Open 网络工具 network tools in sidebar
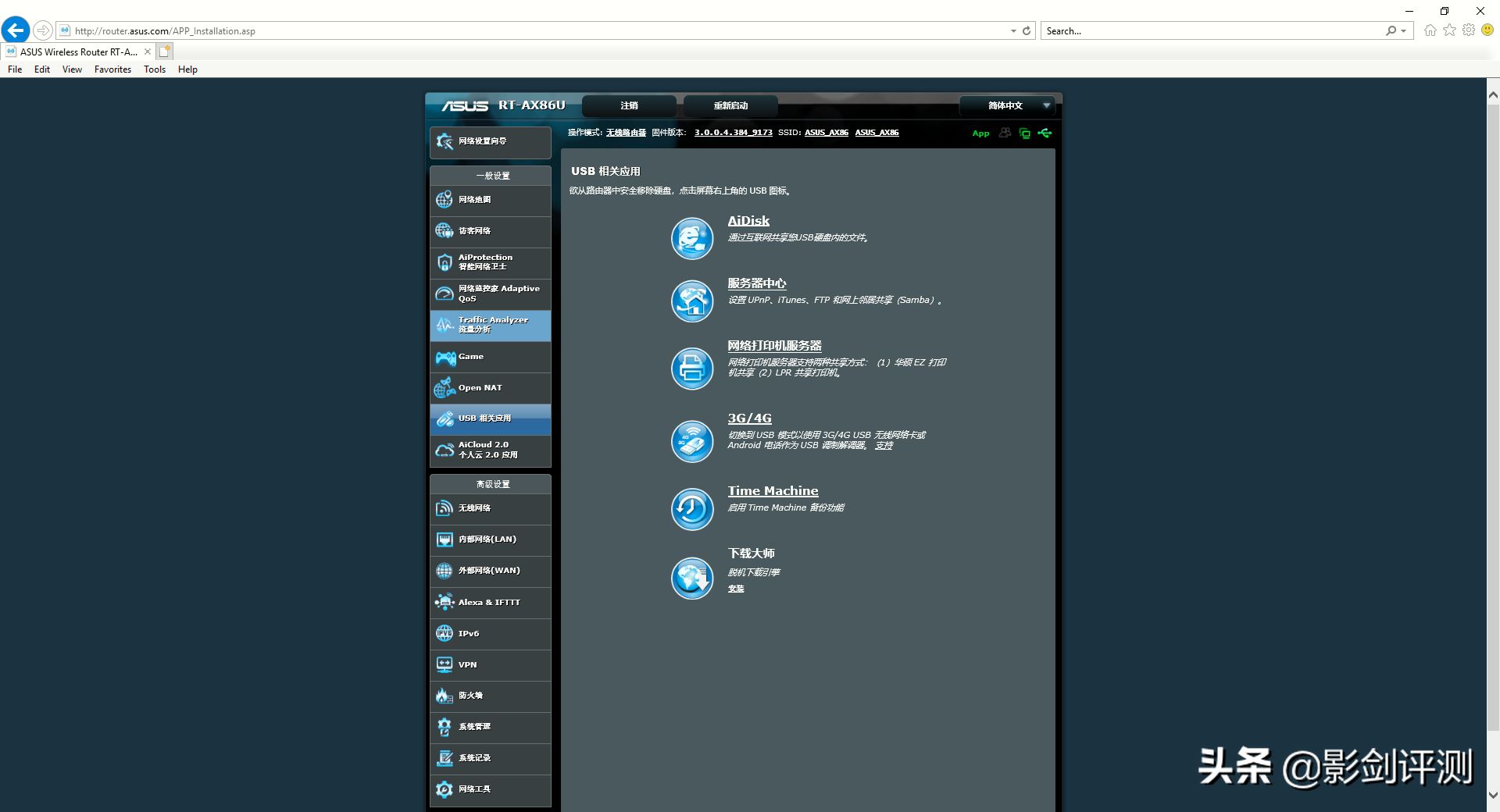1500x812 pixels. (491, 789)
